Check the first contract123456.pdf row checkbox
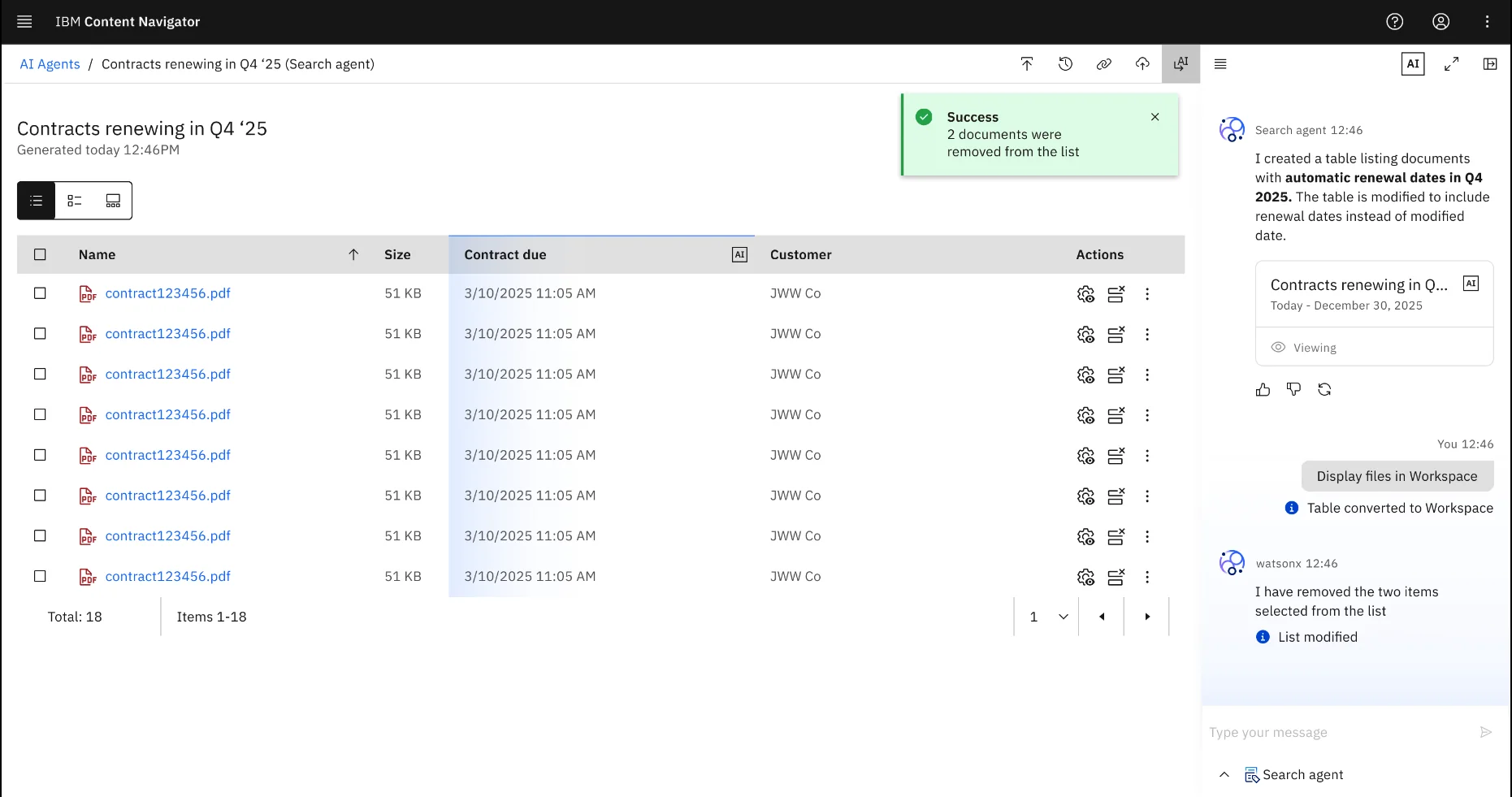Screen dimensions: 1512x797 coord(40,293)
